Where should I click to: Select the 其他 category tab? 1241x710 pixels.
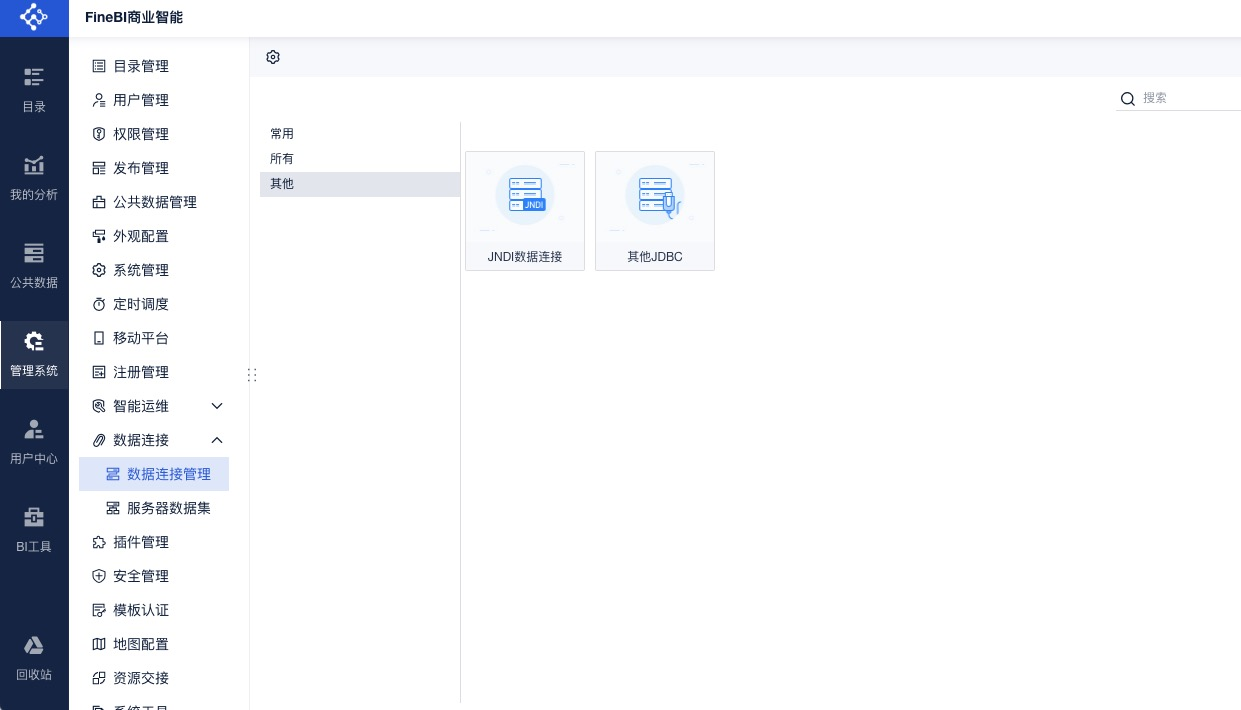pos(282,184)
